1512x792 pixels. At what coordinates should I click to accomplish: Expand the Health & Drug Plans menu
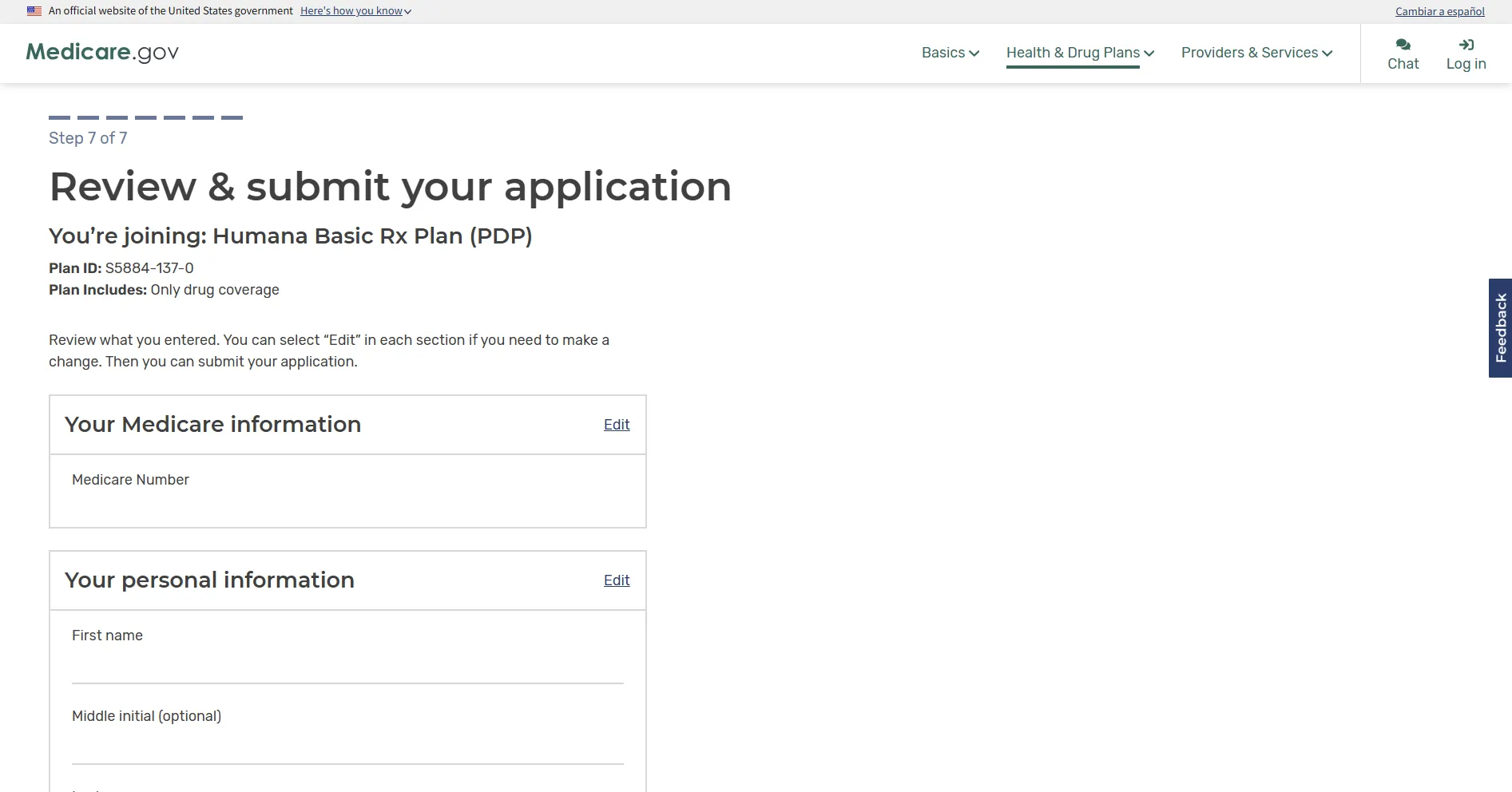pos(1080,53)
